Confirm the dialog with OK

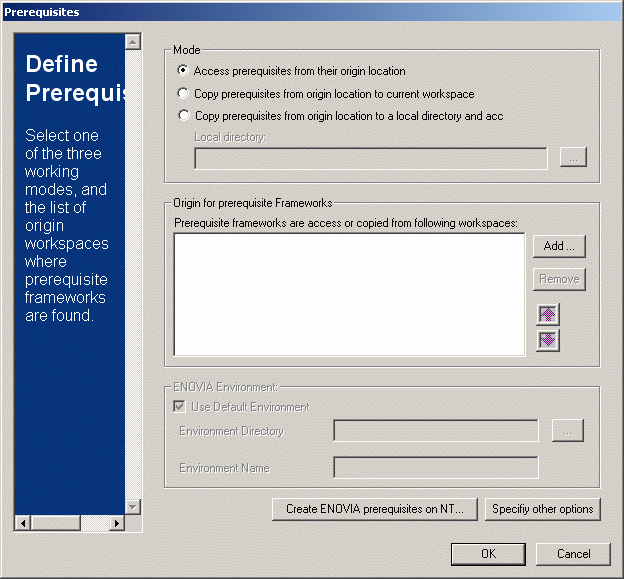click(488, 554)
